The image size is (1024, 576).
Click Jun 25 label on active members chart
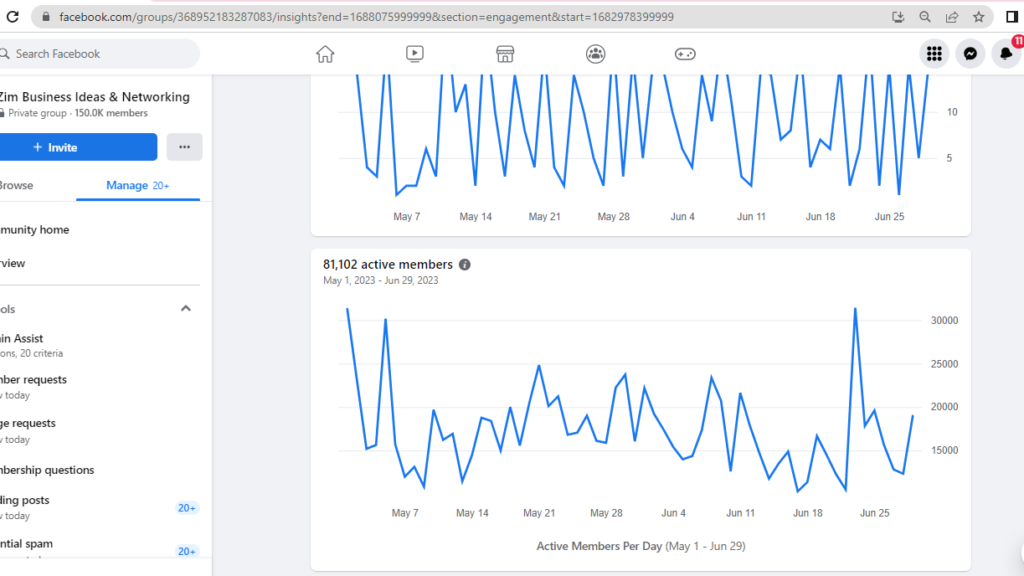pos(874,513)
